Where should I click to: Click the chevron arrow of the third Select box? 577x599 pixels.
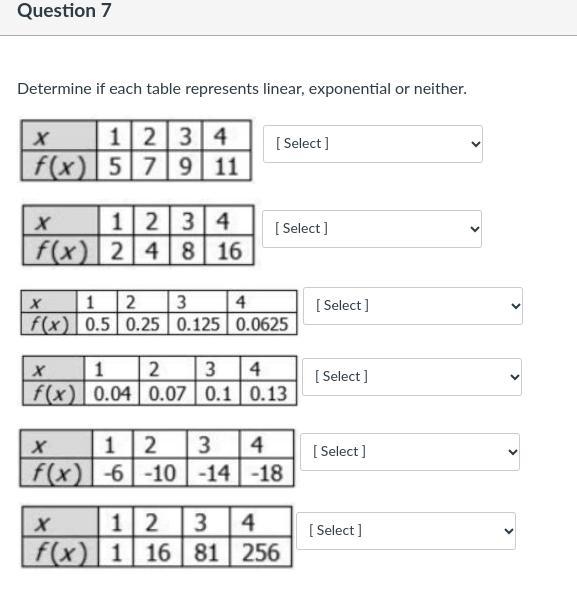tap(515, 306)
